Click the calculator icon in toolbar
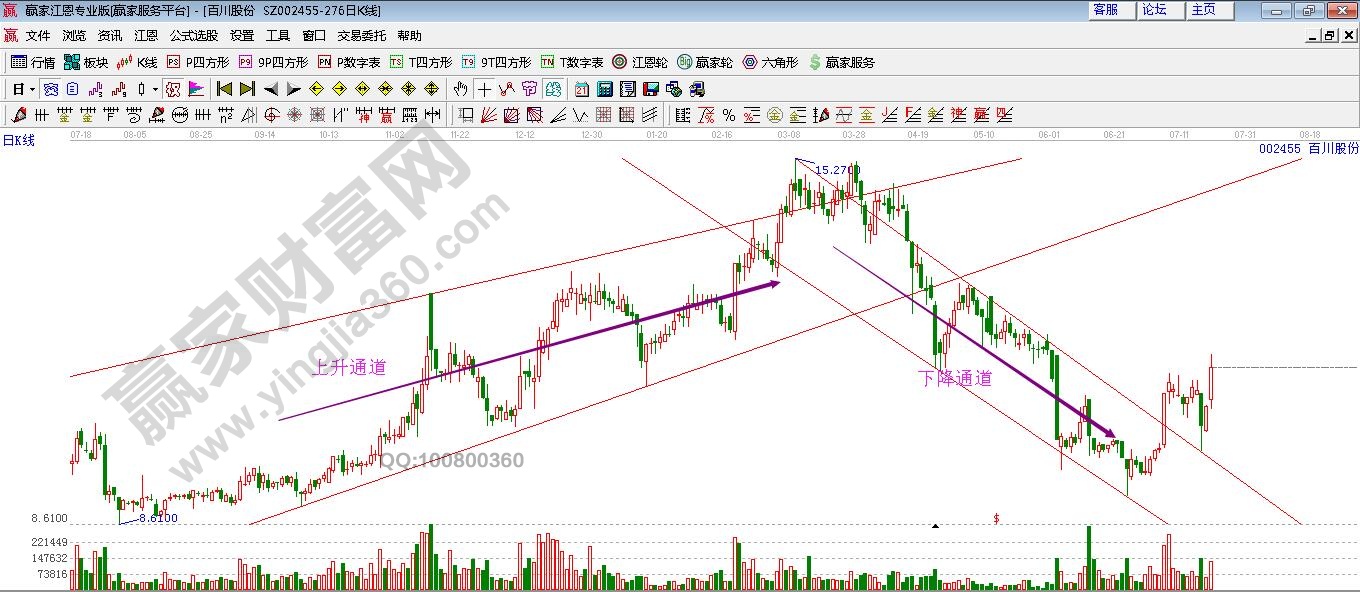Screen dimensions: 1360x592 click(x=603, y=89)
